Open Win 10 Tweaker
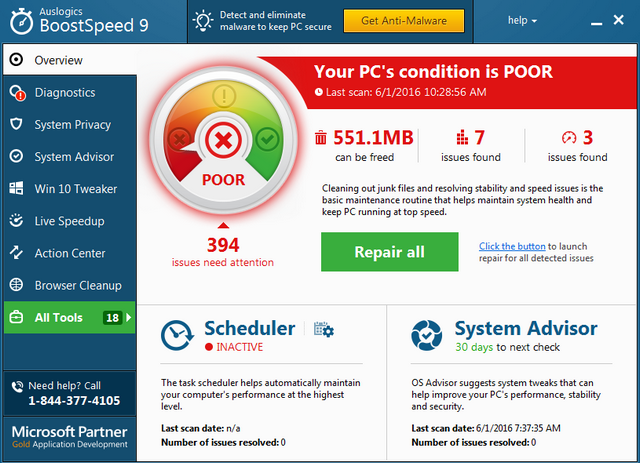This screenshot has height=463, width=640. tap(70, 189)
